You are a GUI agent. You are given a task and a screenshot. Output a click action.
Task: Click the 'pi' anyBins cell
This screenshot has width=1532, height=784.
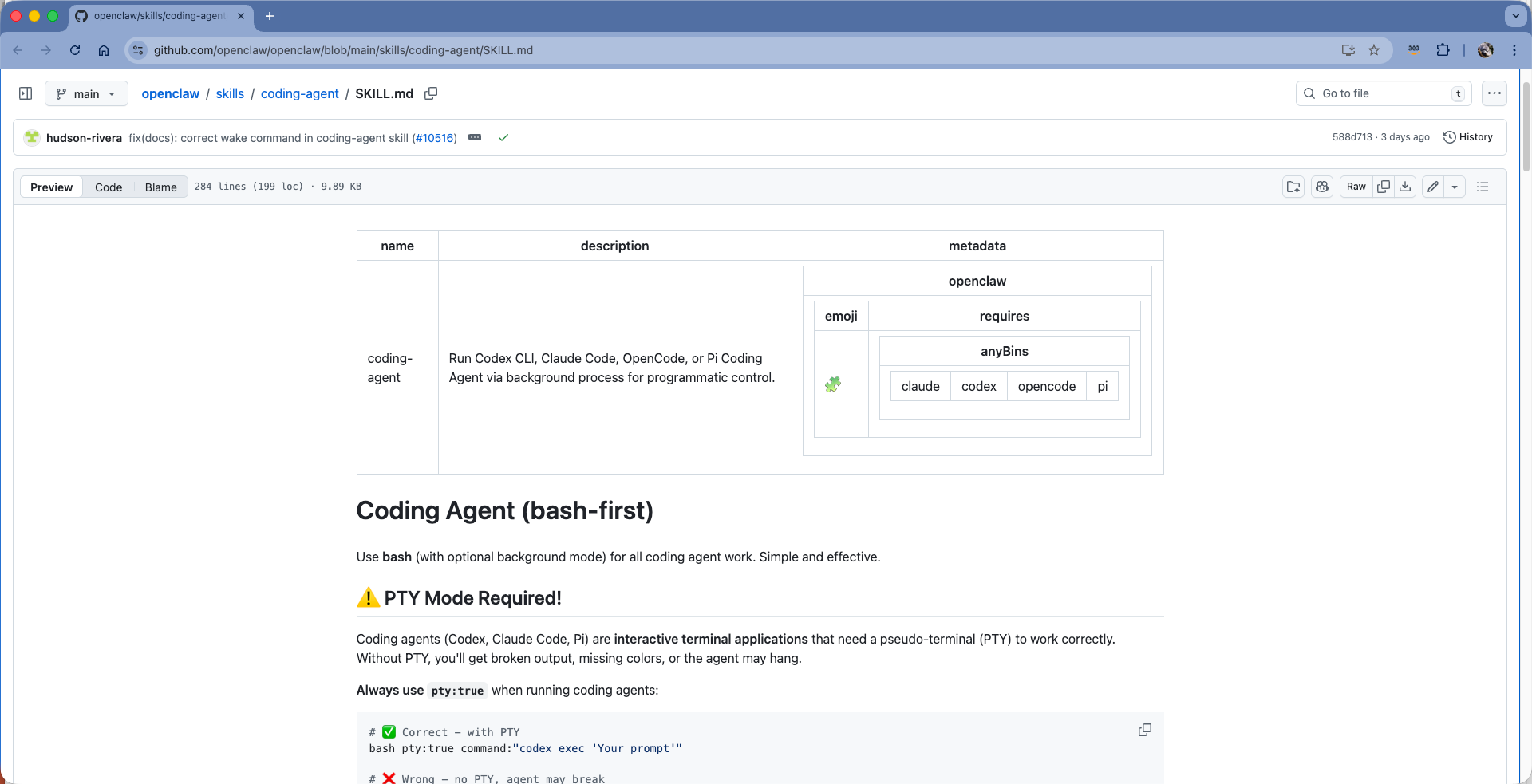click(x=1102, y=386)
